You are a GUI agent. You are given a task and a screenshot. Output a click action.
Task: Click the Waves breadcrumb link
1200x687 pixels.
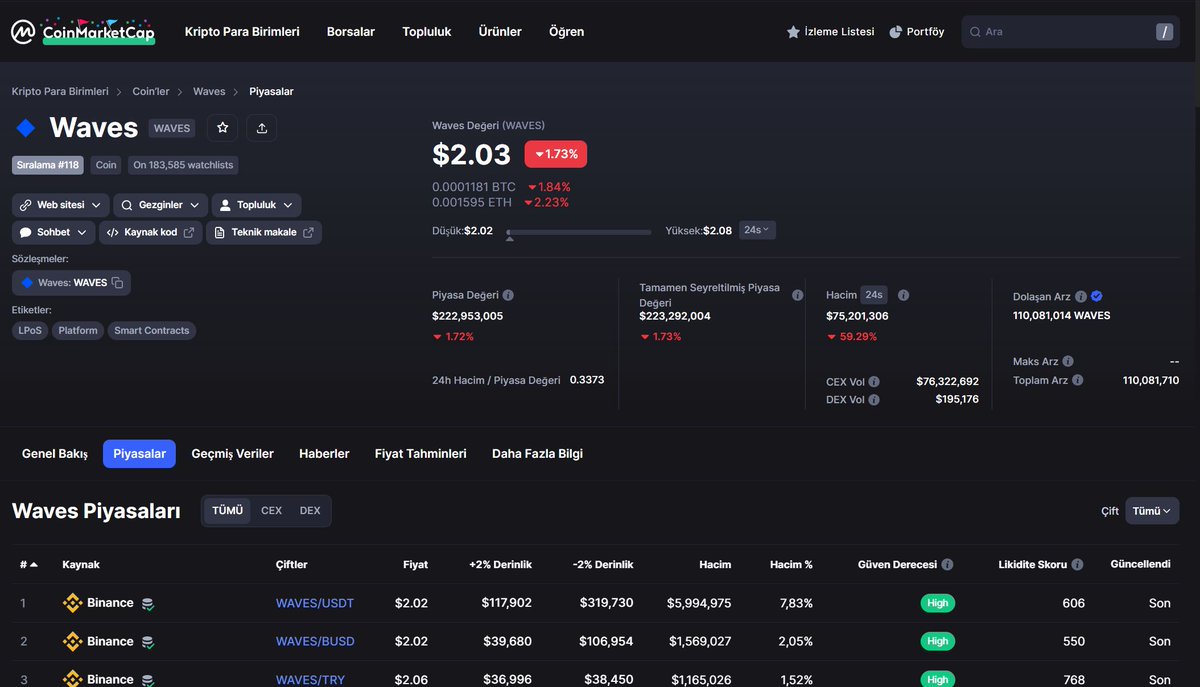click(x=209, y=91)
